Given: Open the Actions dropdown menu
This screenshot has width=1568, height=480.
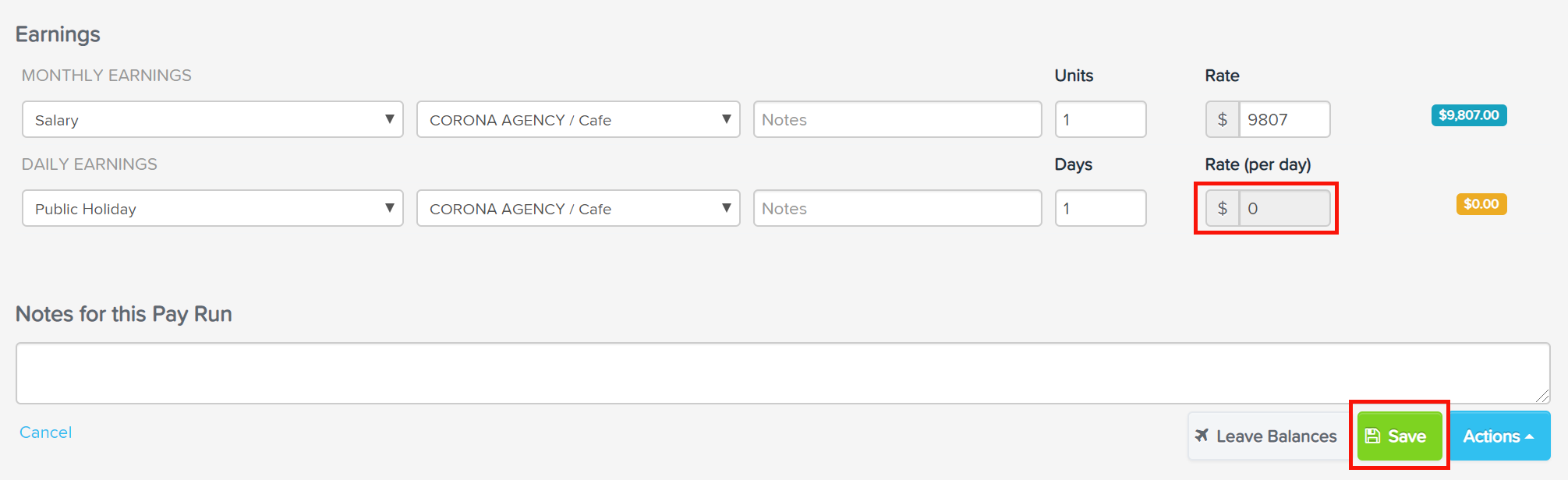Looking at the screenshot, I should pyautogui.click(x=1499, y=436).
